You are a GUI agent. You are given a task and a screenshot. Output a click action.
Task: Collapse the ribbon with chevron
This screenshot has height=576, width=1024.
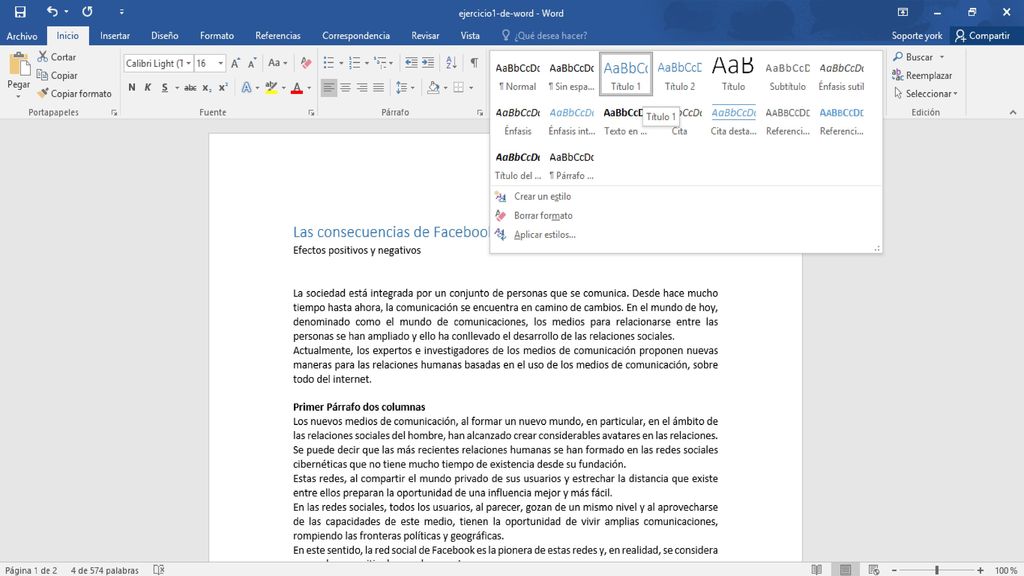click(1013, 112)
